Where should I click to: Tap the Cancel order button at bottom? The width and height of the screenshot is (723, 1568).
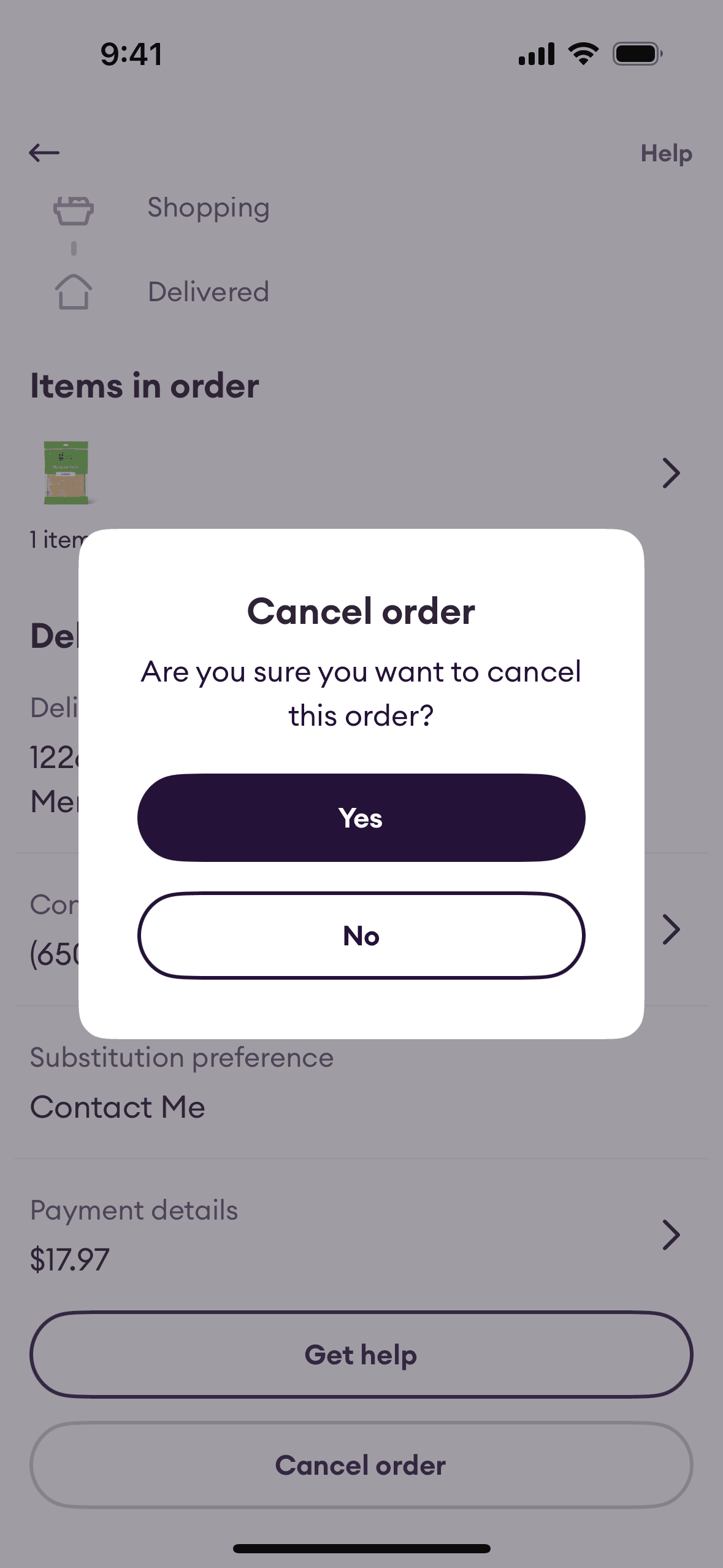point(361,1465)
